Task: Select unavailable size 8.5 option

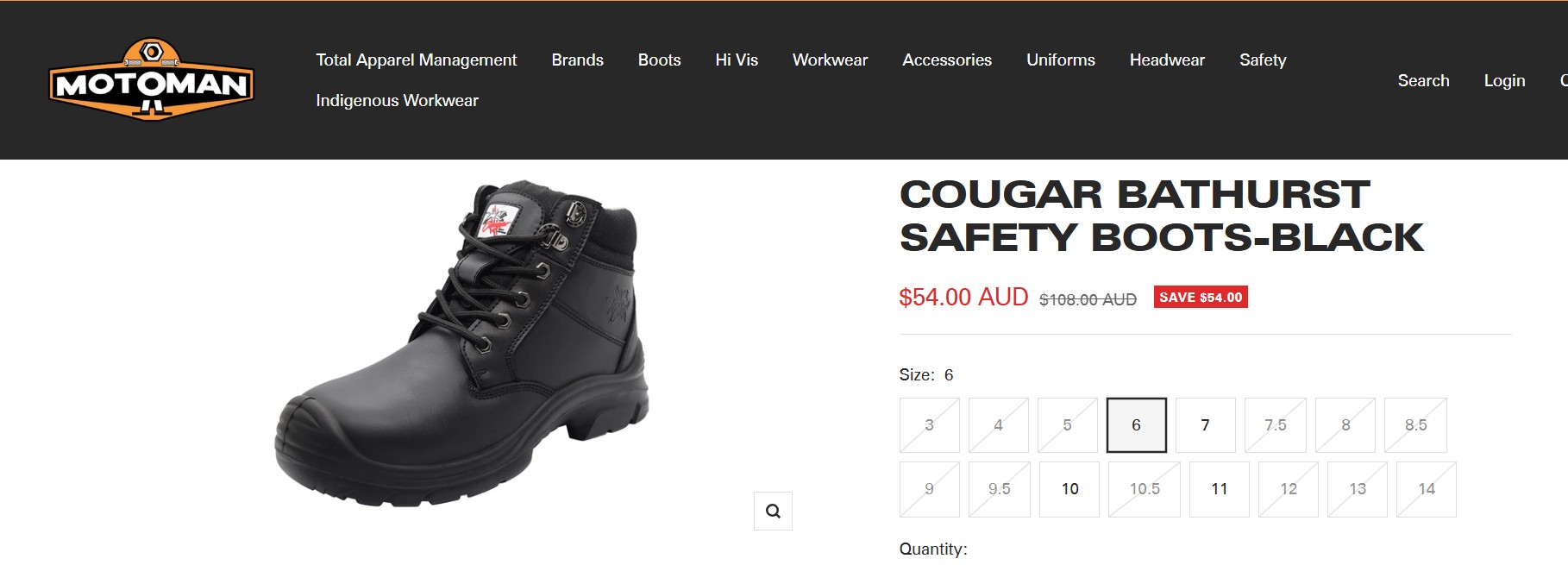Action: (1415, 425)
